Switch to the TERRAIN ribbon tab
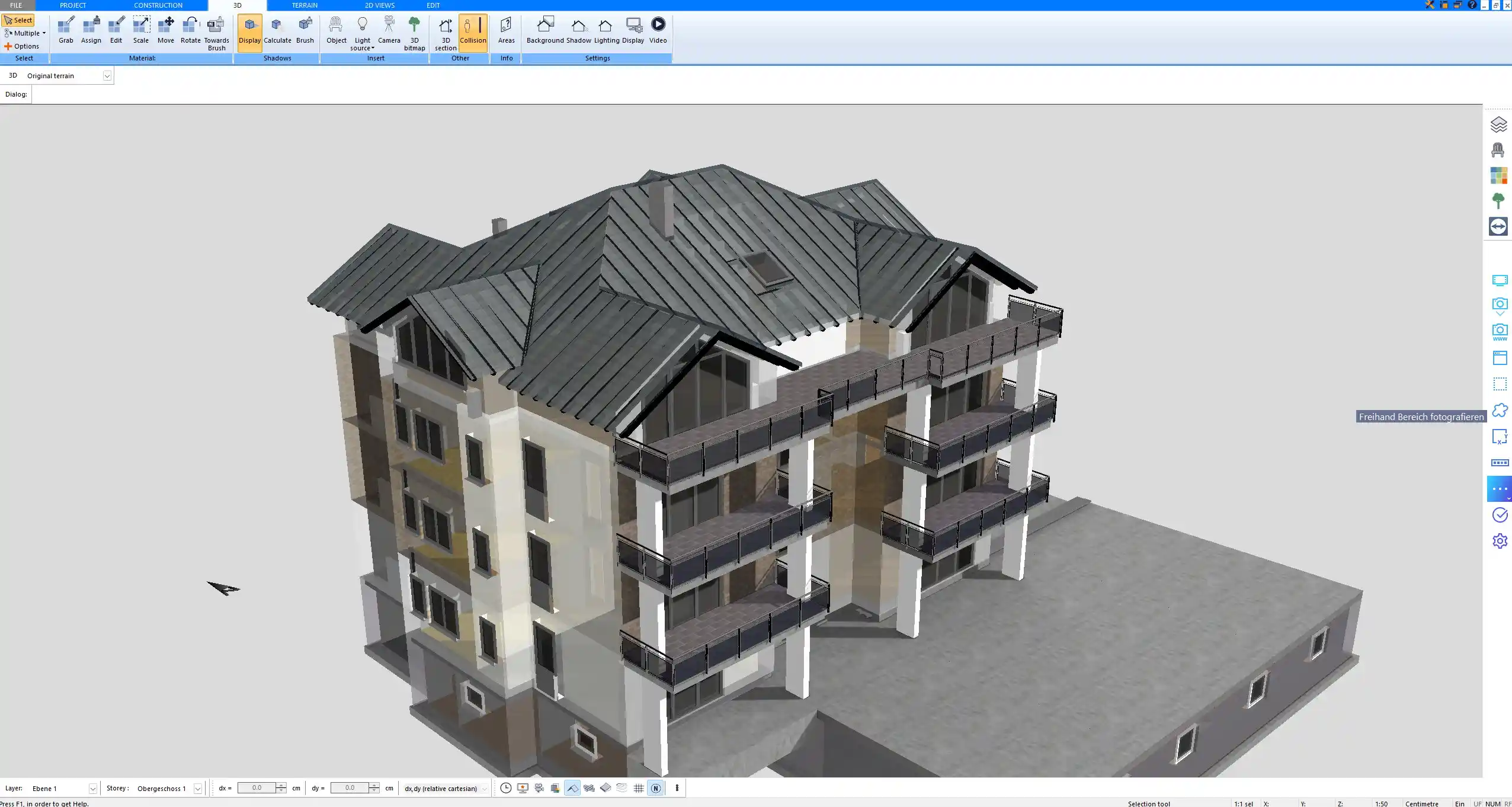 304,5
